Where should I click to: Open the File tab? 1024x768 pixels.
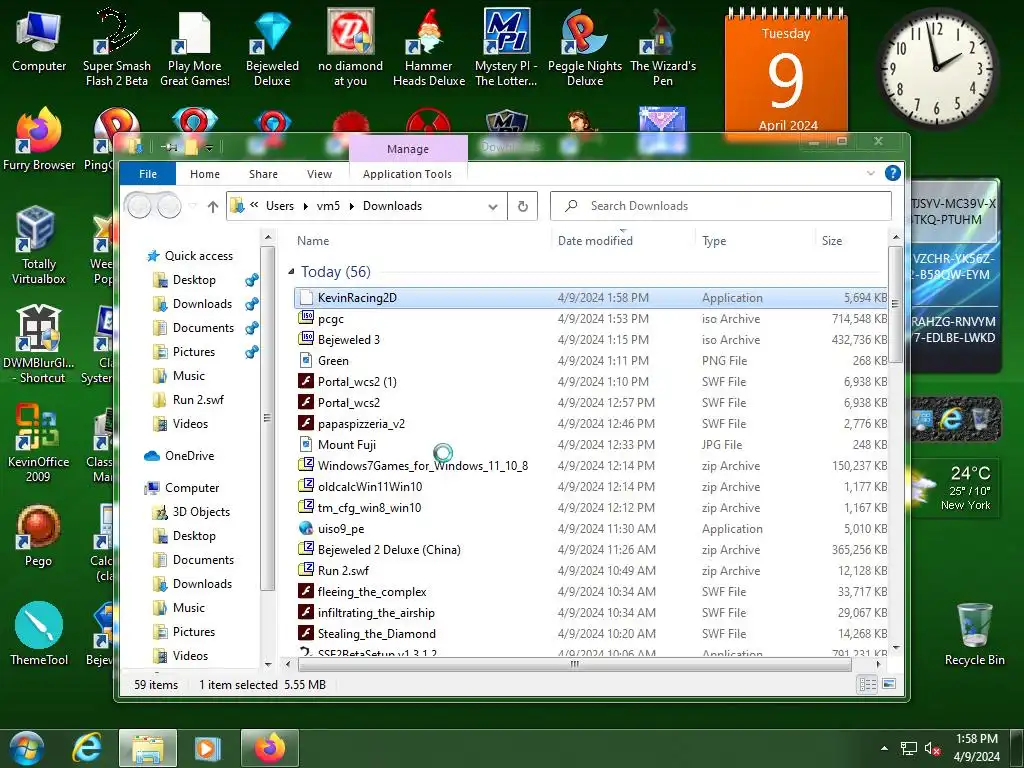click(148, 174)
